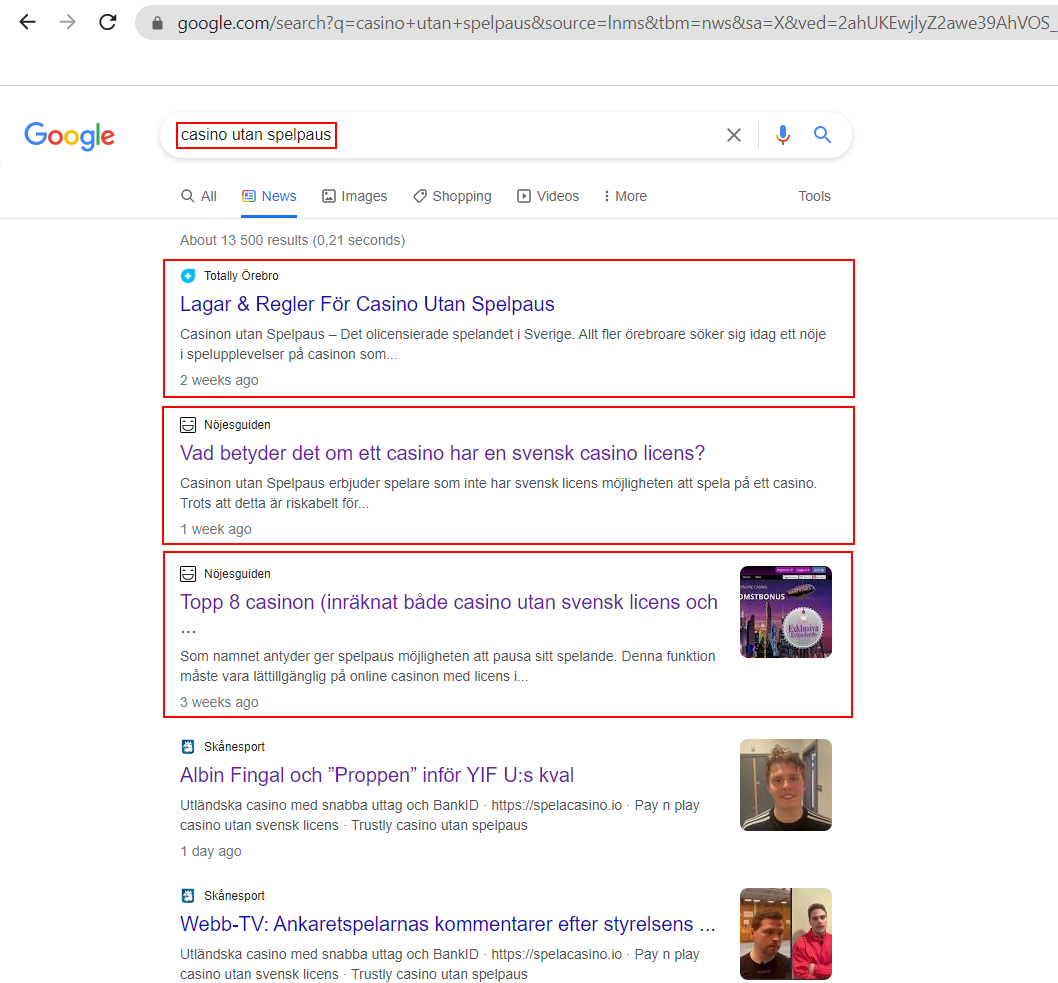Open 'Vad betyder det om ett casino' article
This screenshot has height=983, width=1058.
pos(442,453)
